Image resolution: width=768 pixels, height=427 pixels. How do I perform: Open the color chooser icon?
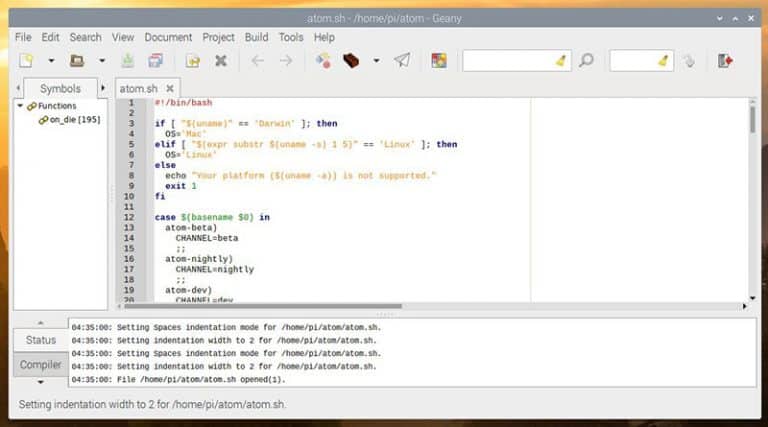(439, 61)
